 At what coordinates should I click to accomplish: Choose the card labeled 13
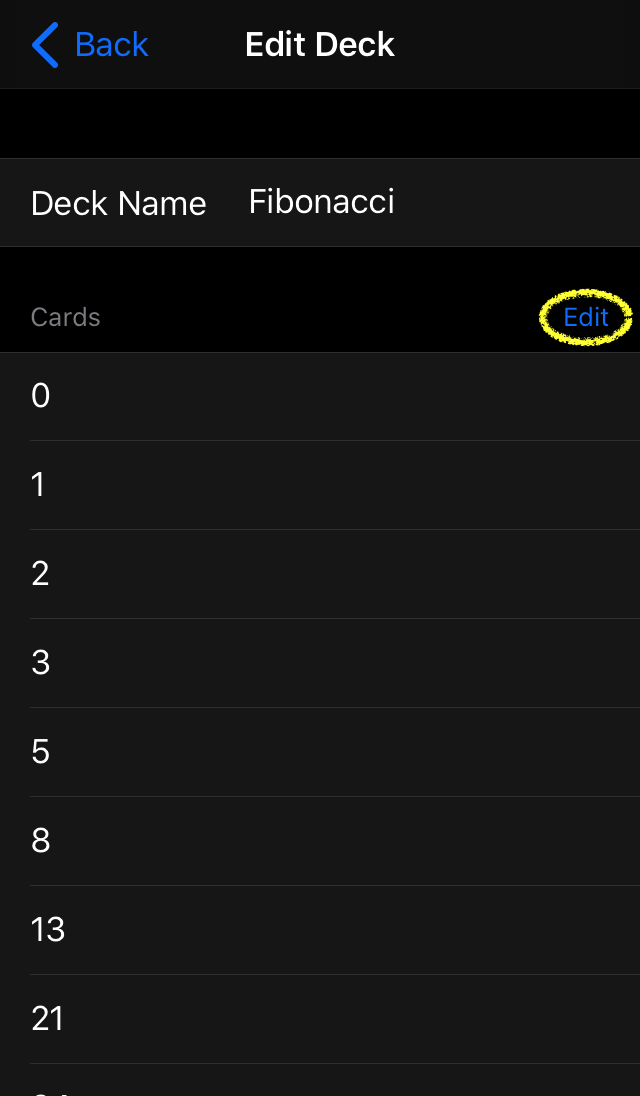(x=320, y=930)
